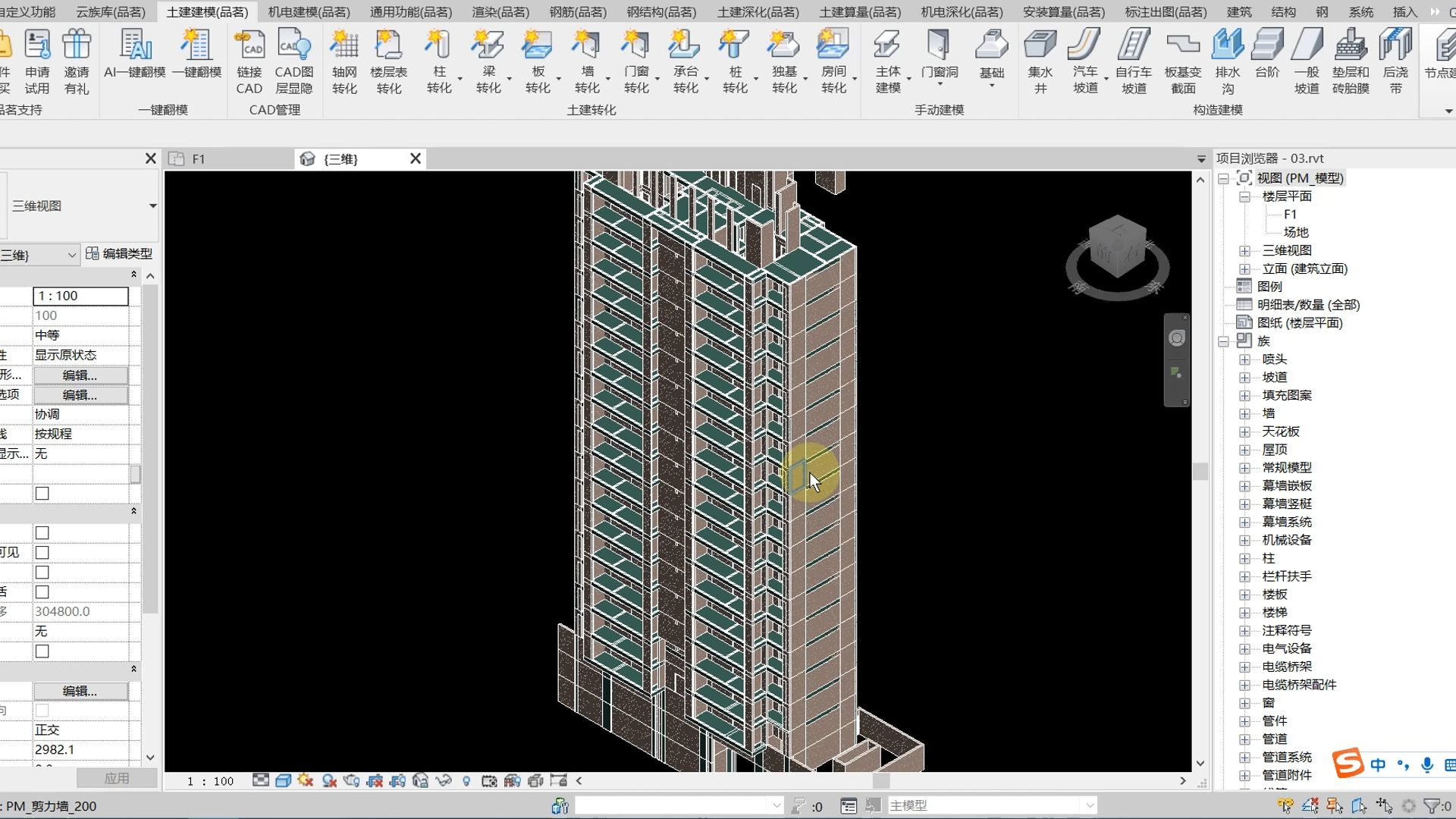Switch to the 机电建模(品茗) ribbon tab
The width and height of the screenshot is (1456, 819).
point(309,12)
